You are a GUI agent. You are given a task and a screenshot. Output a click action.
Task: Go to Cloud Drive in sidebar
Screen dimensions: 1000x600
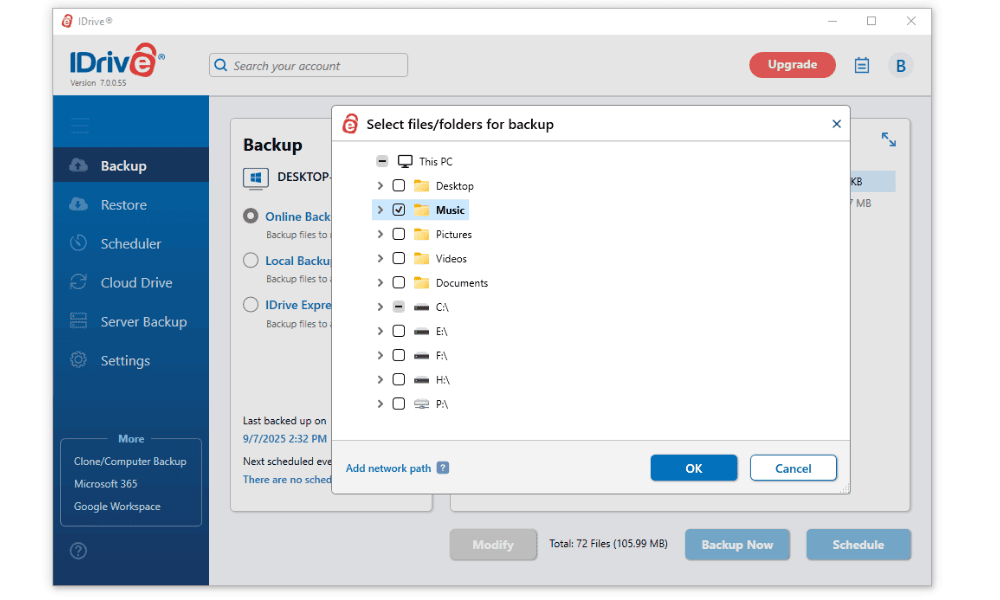coord(136,283)
